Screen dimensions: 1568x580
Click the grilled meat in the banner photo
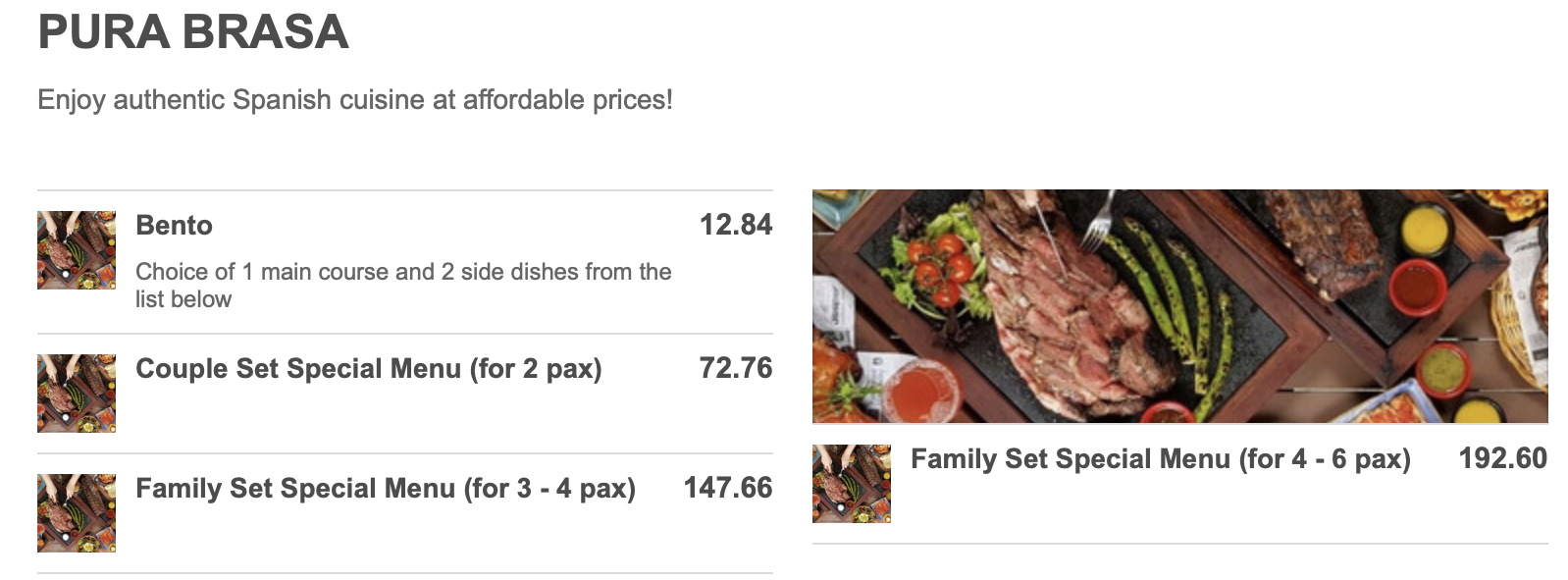[x=1050, y=314]
